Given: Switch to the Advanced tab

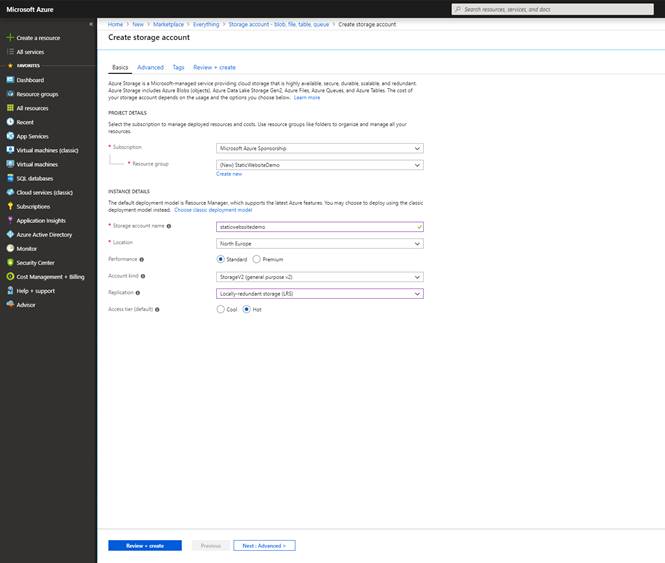Looking at the screenshot, I should click(150, 67).
